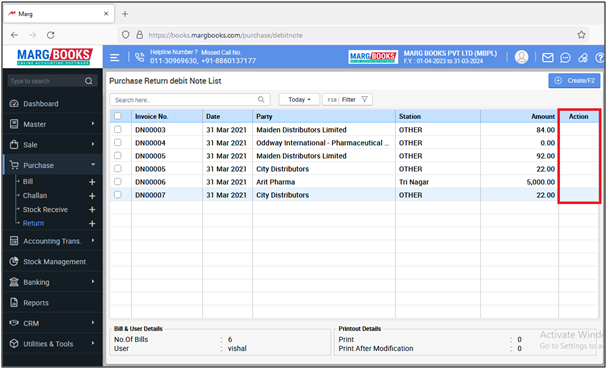Click the search magnifier in sidebar
The height and width of the screenshot is (369, 608).
click(89, 81)
